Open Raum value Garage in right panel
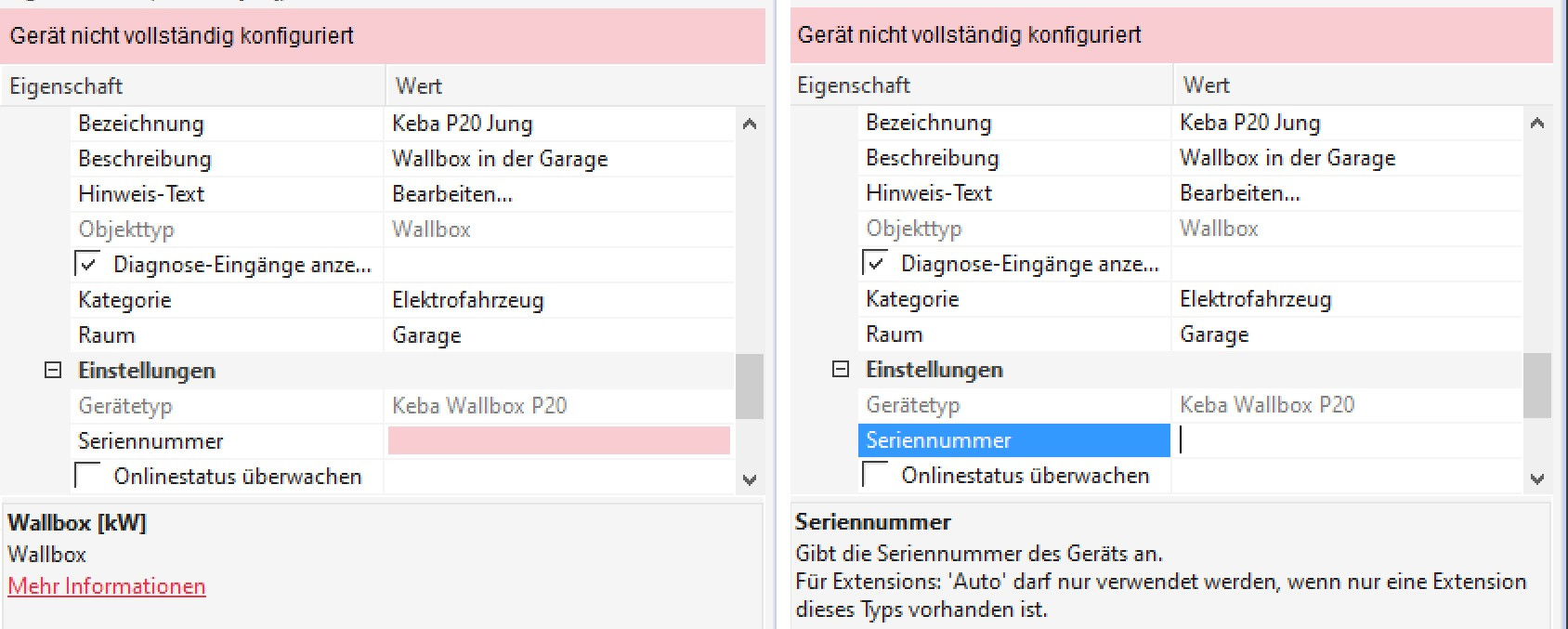This screenshot has width=1568, height=629. coord(1214,334)
